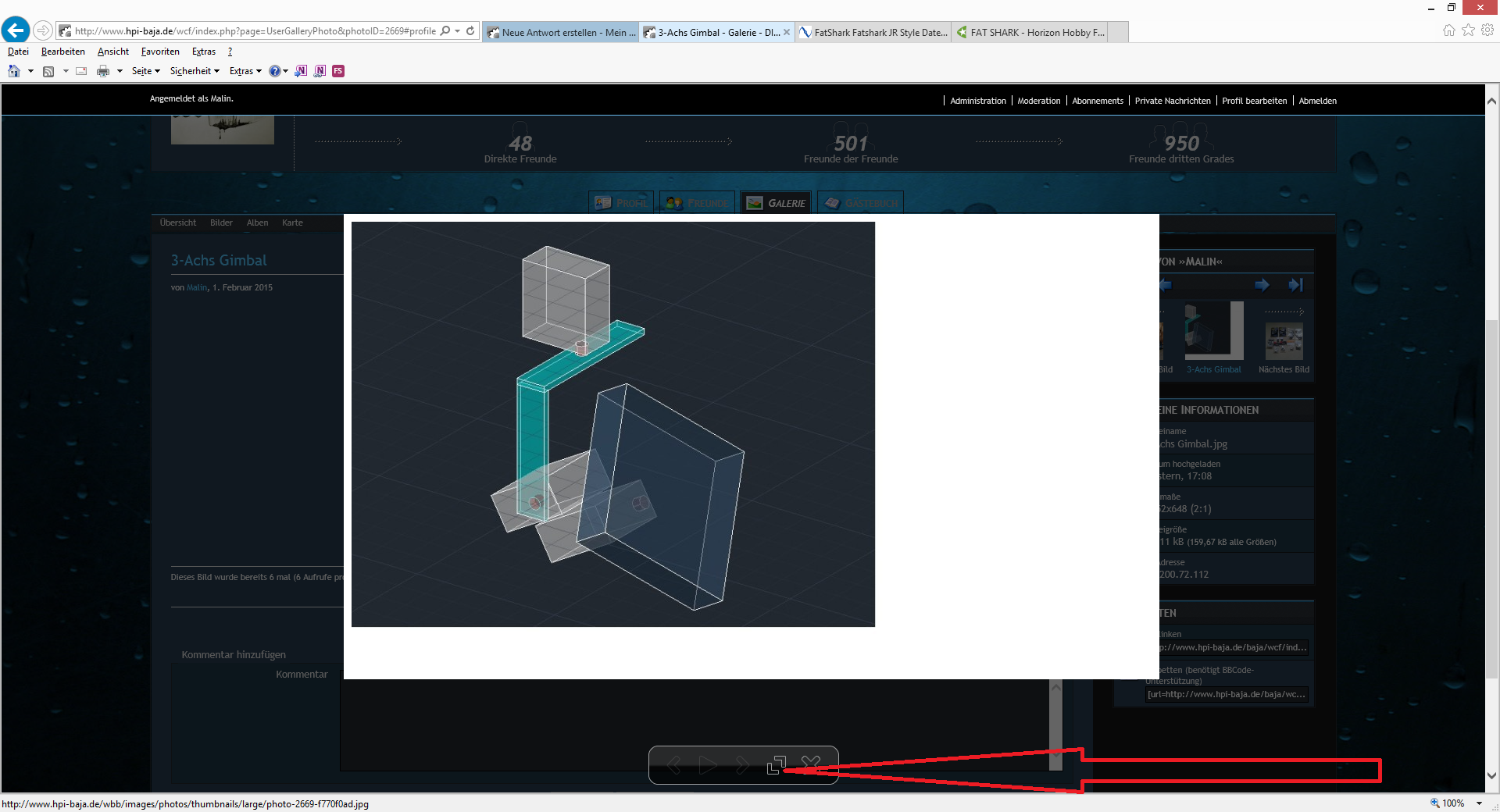The height and width of the screenshot is (812, 1500).
Task: Start the lightbox slideshow play button
Action: tap(708, 765)
